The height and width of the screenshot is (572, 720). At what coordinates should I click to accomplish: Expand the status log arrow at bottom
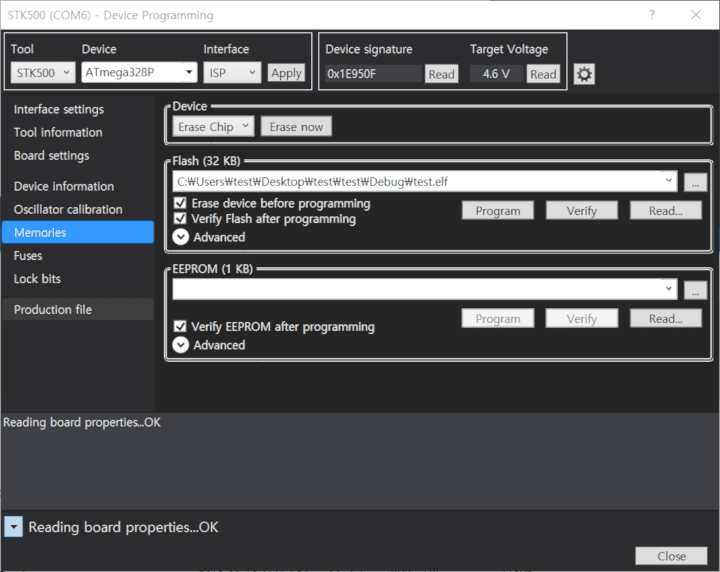tap(13, 527)
